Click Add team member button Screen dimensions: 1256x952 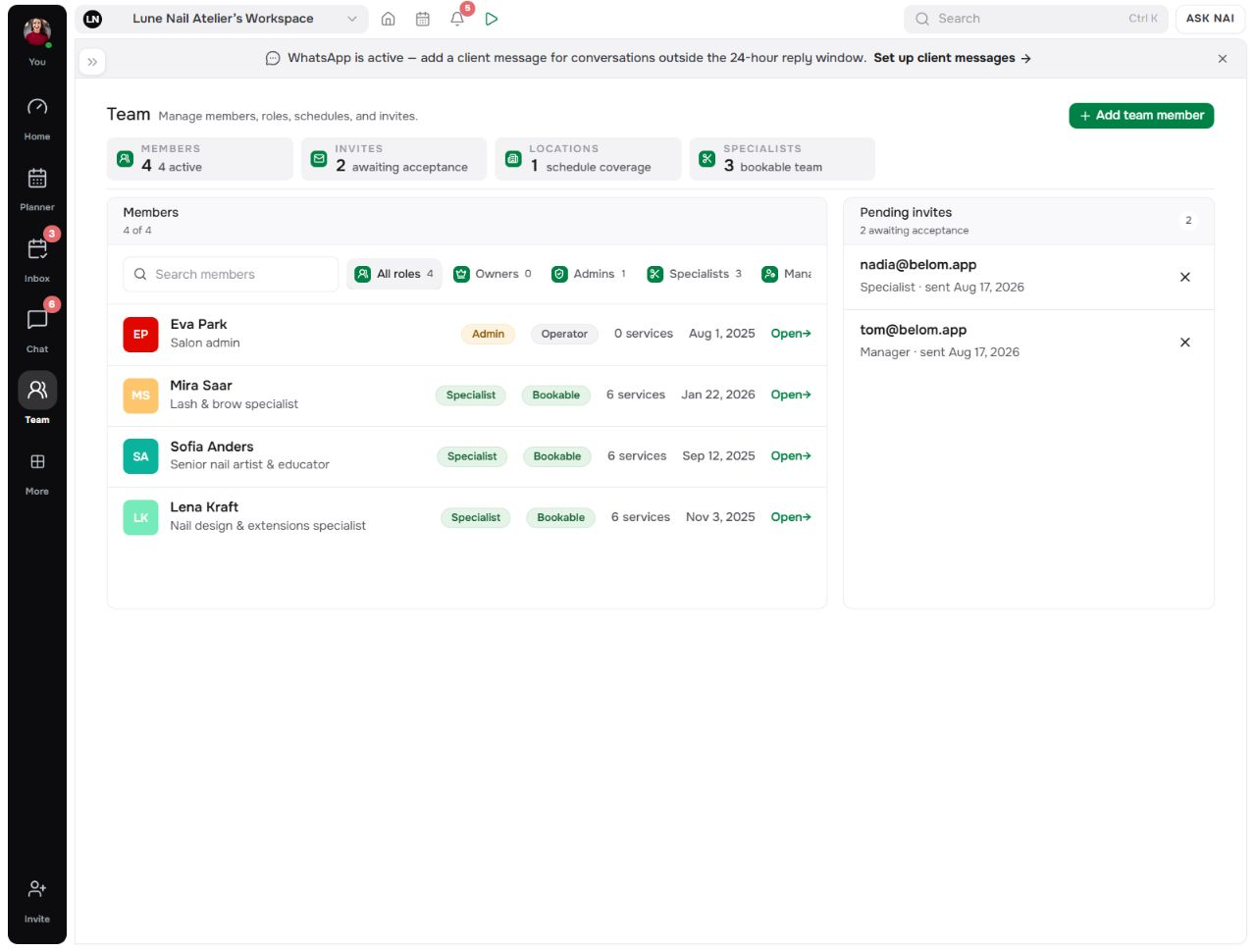(x=1141, y=116)
